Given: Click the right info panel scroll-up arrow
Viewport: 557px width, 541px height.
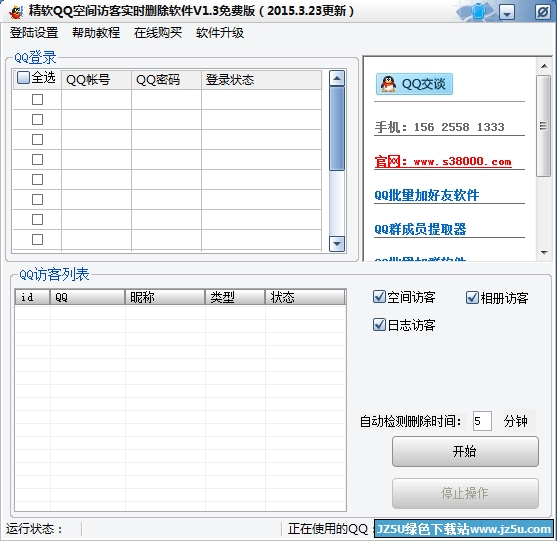Looking at the screenshot, I should 544,66.
